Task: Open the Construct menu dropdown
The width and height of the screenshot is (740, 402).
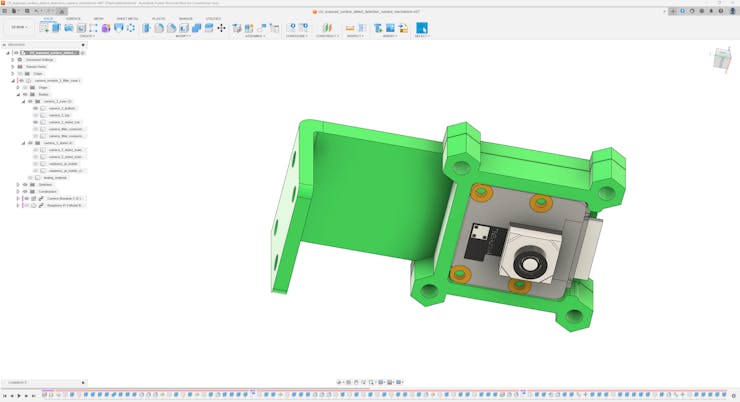Action: tap(326, 36)
